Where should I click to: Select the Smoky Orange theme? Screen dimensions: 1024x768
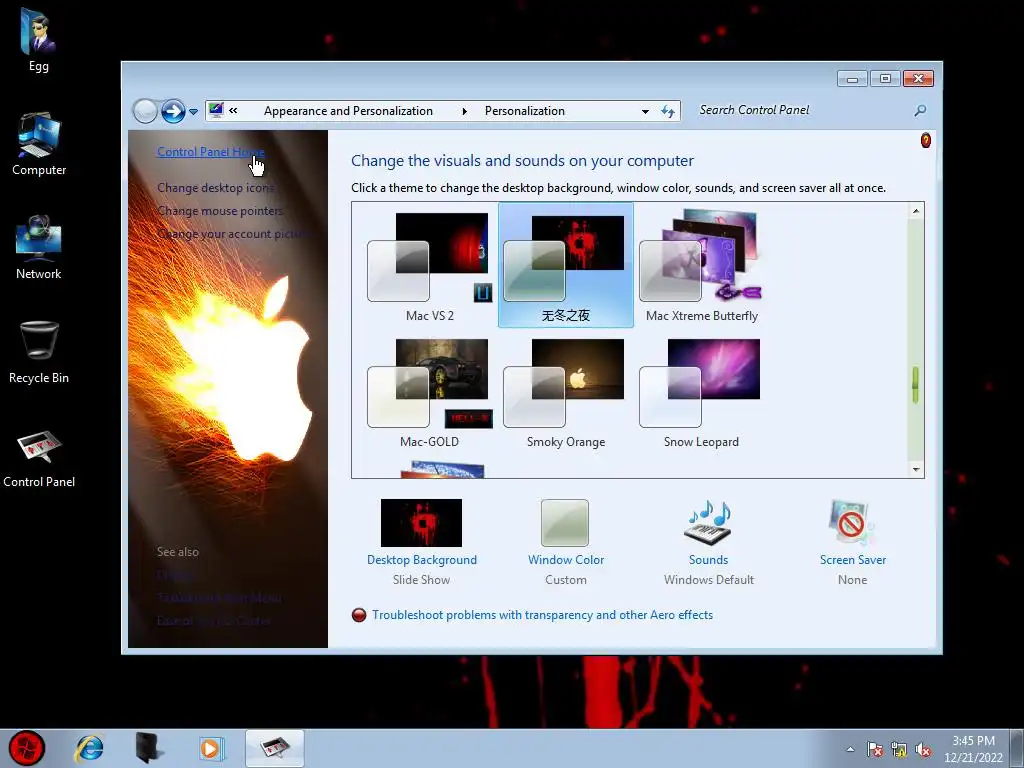coord(566,393)
